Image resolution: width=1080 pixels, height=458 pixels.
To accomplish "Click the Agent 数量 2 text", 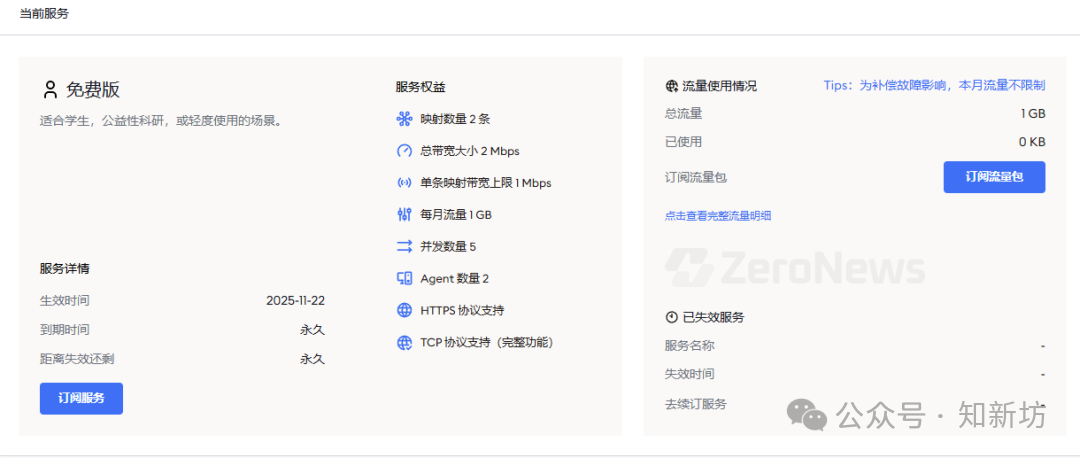I will coord(455,279).
